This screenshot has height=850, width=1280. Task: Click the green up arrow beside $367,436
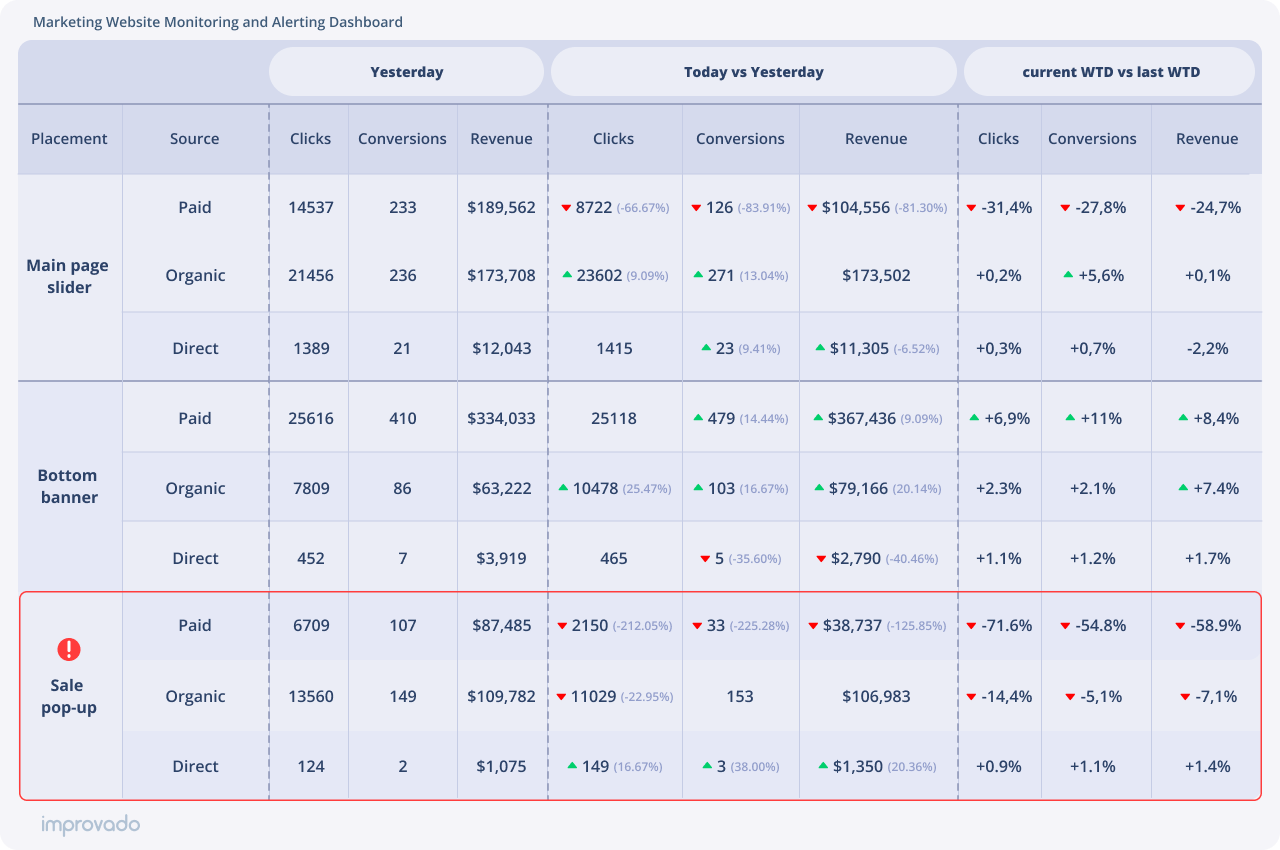click(x=819, y=418)
